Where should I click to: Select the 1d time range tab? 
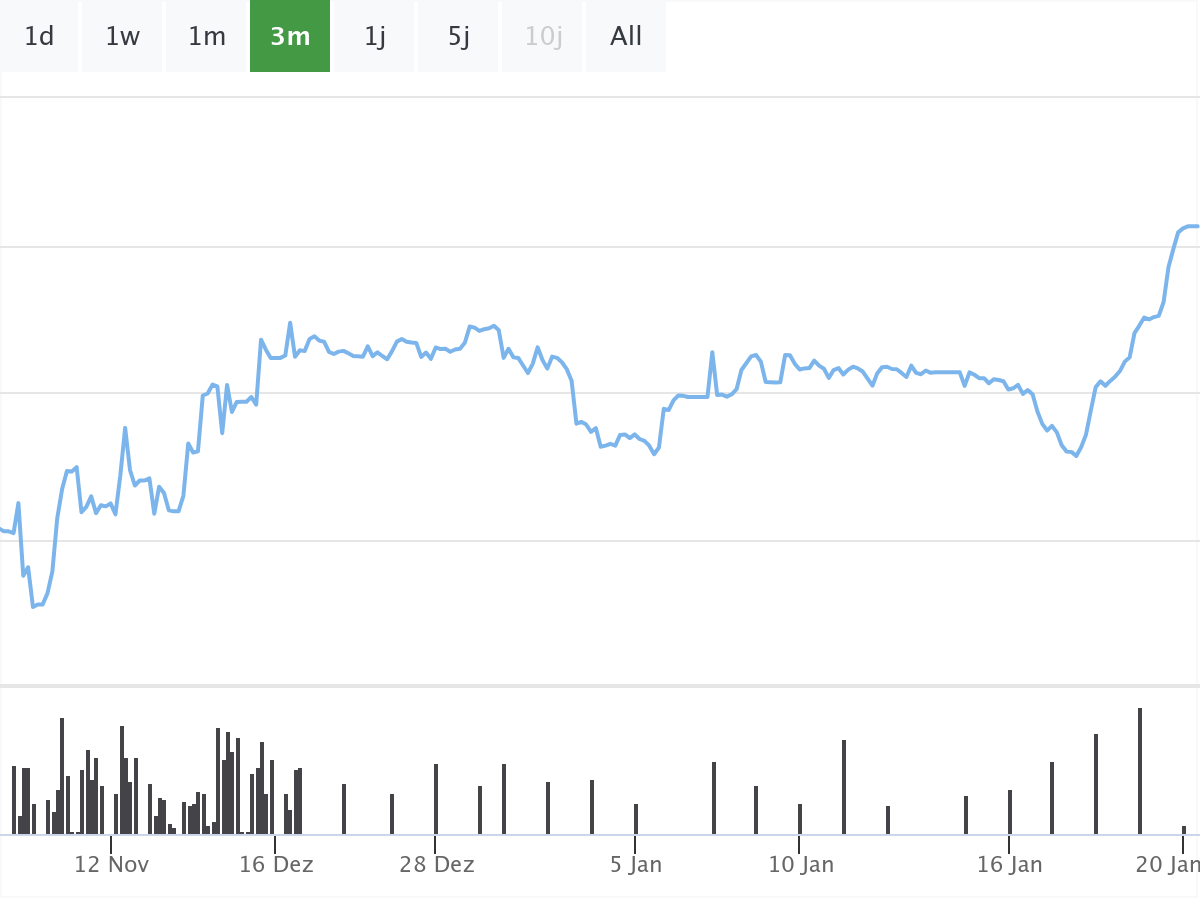[x=39, y=37]
